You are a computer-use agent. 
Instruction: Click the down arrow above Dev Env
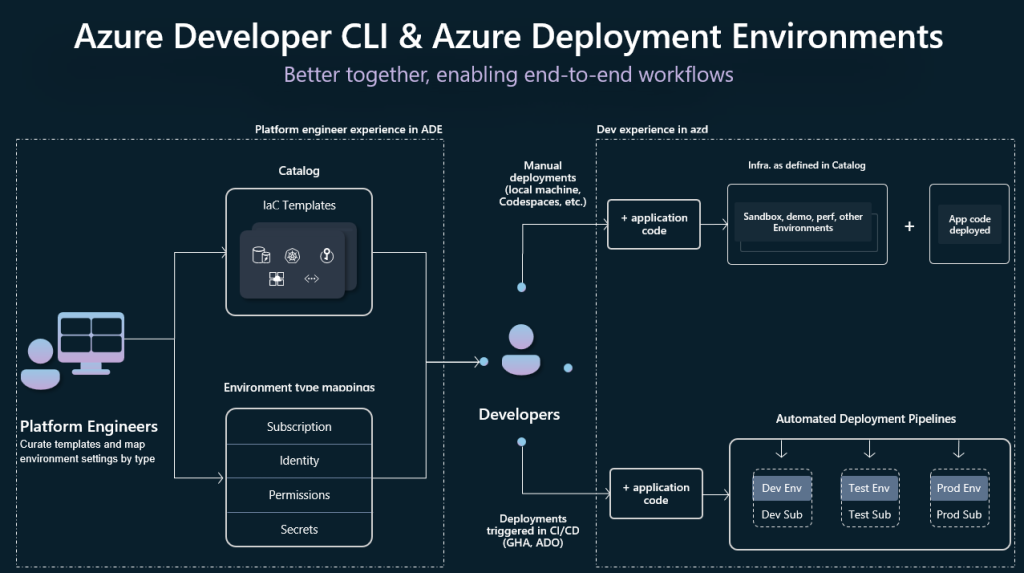[x=781, y=450]
